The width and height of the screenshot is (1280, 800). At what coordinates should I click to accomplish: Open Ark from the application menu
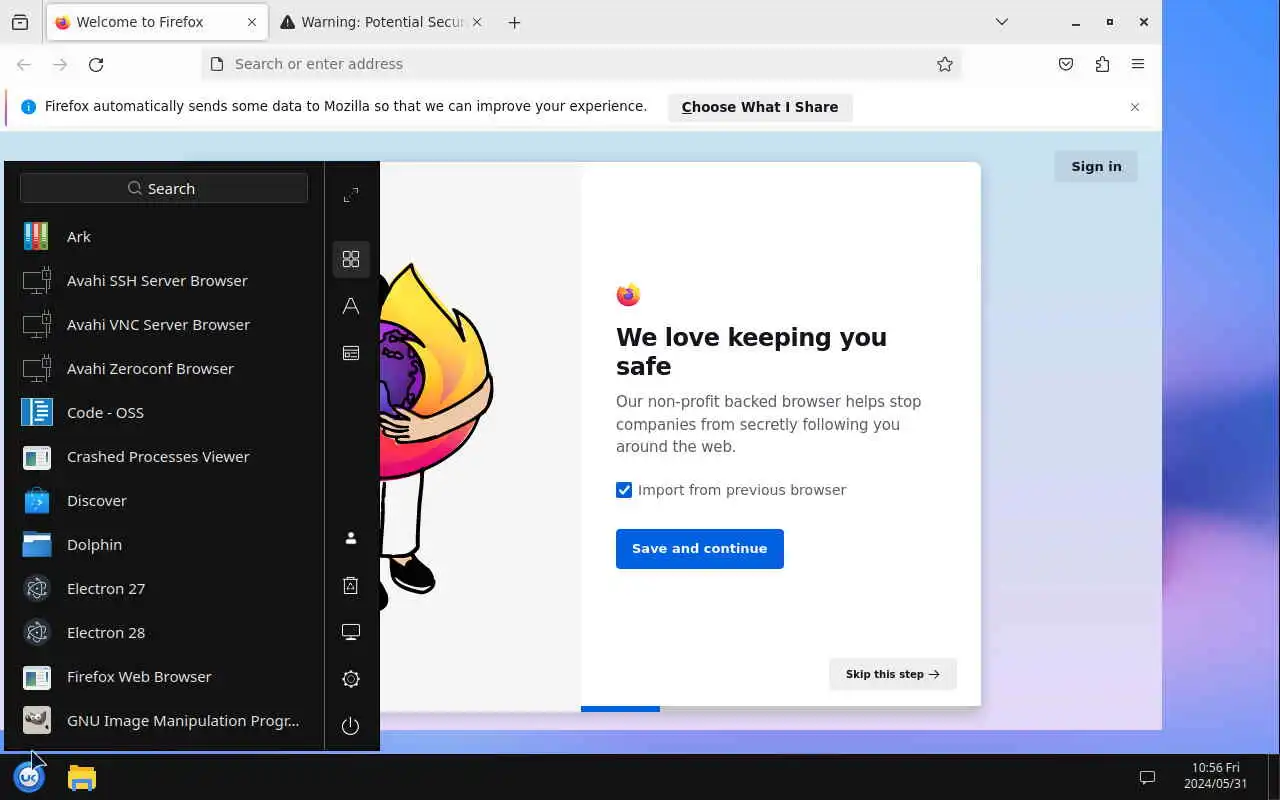(164, 237)
